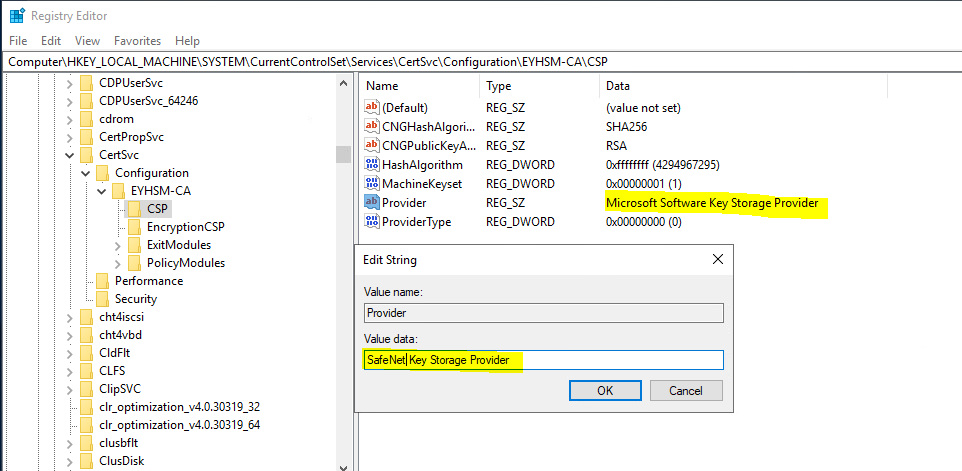Select the clr_optimization_v4.0.30319_64 key
962x471 pixels.
(179, 425)
